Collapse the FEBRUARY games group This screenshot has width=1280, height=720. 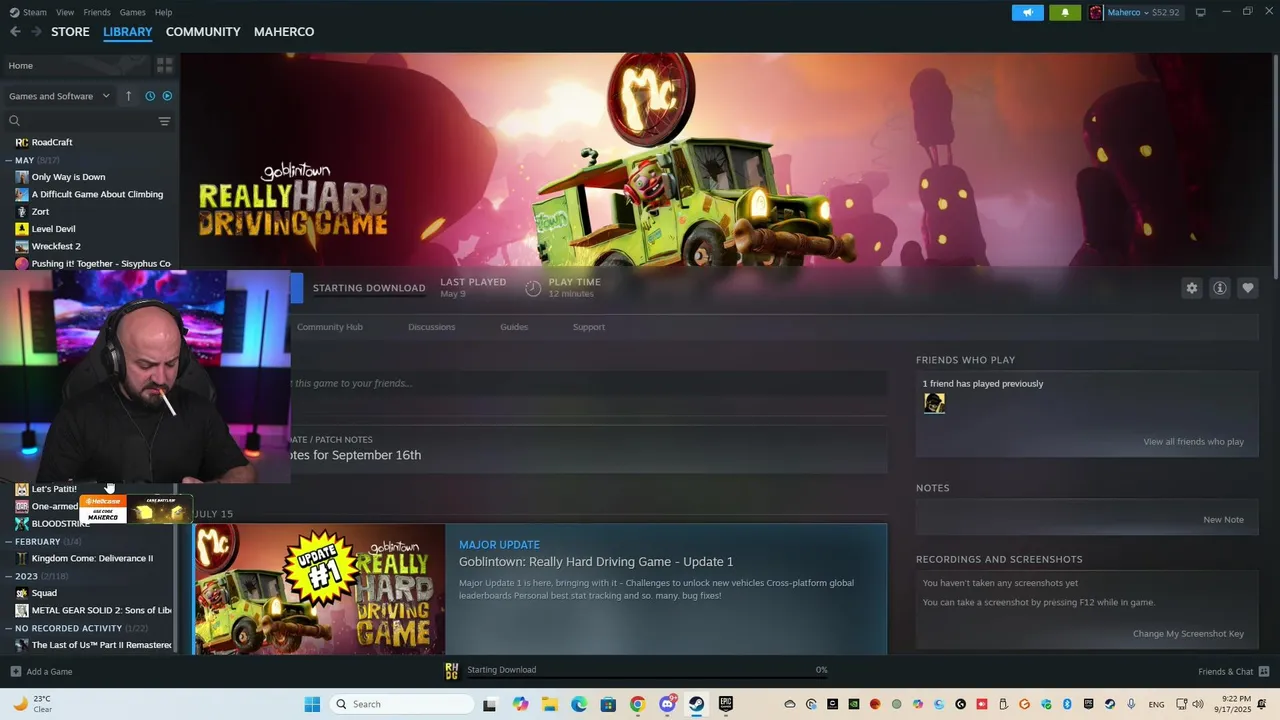[x=8, y=541]
